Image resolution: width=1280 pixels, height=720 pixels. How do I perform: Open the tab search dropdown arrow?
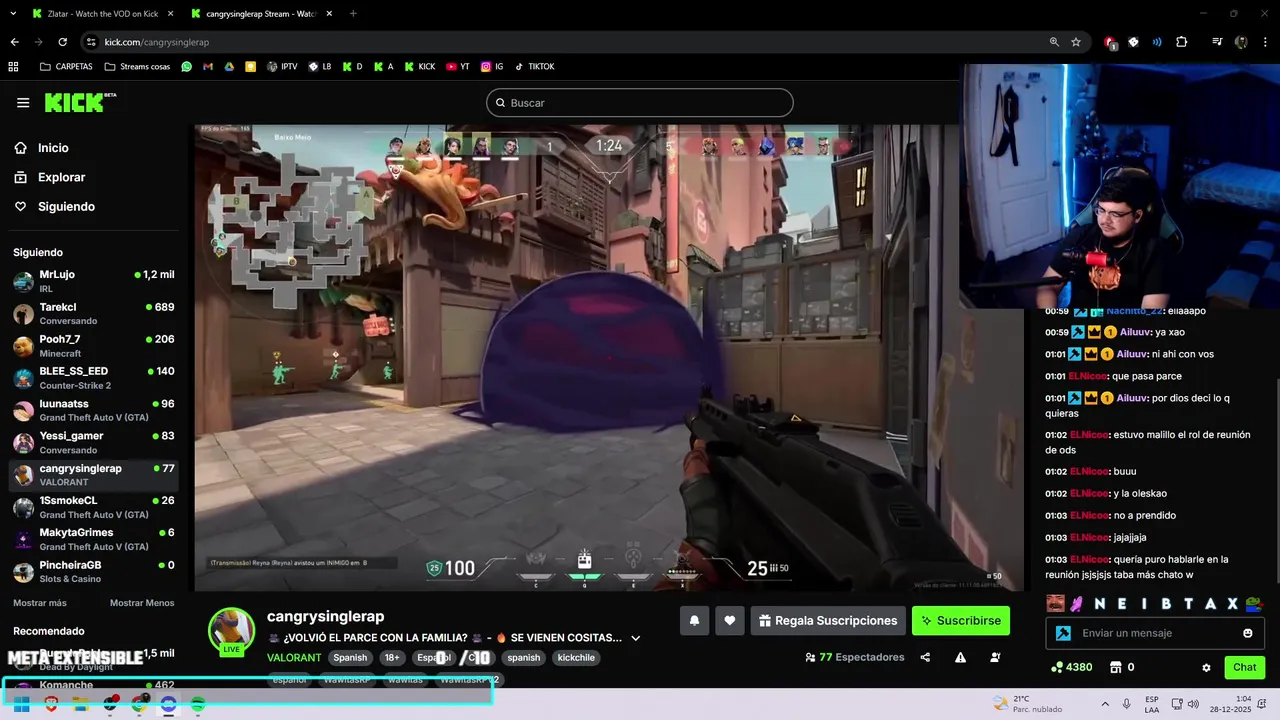pyautogui.click(x=13, y=14)
